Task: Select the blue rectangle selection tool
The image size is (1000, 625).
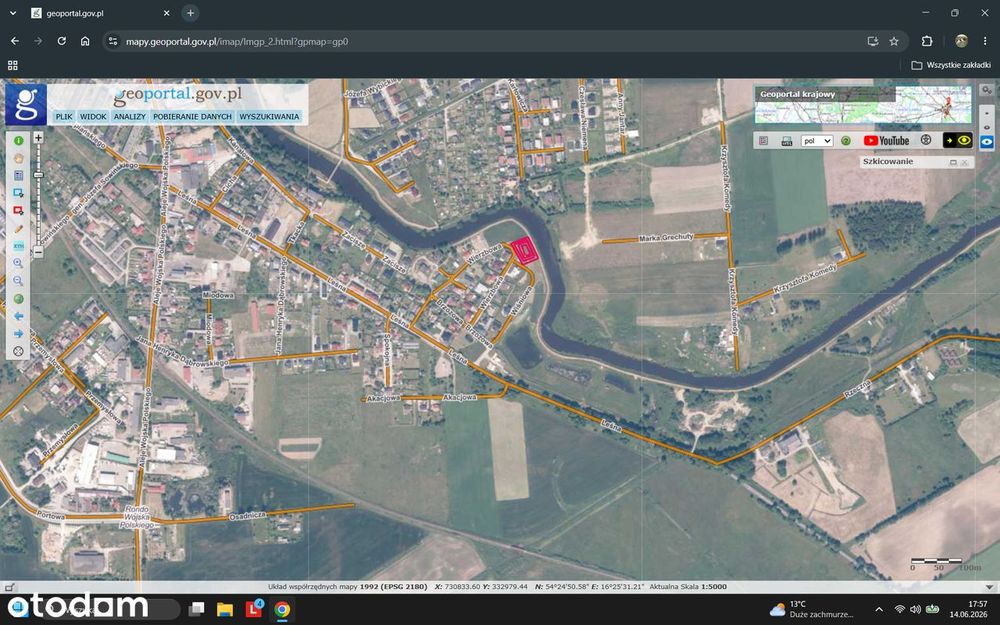Action: pyautogui.click(x=18, y=193)
